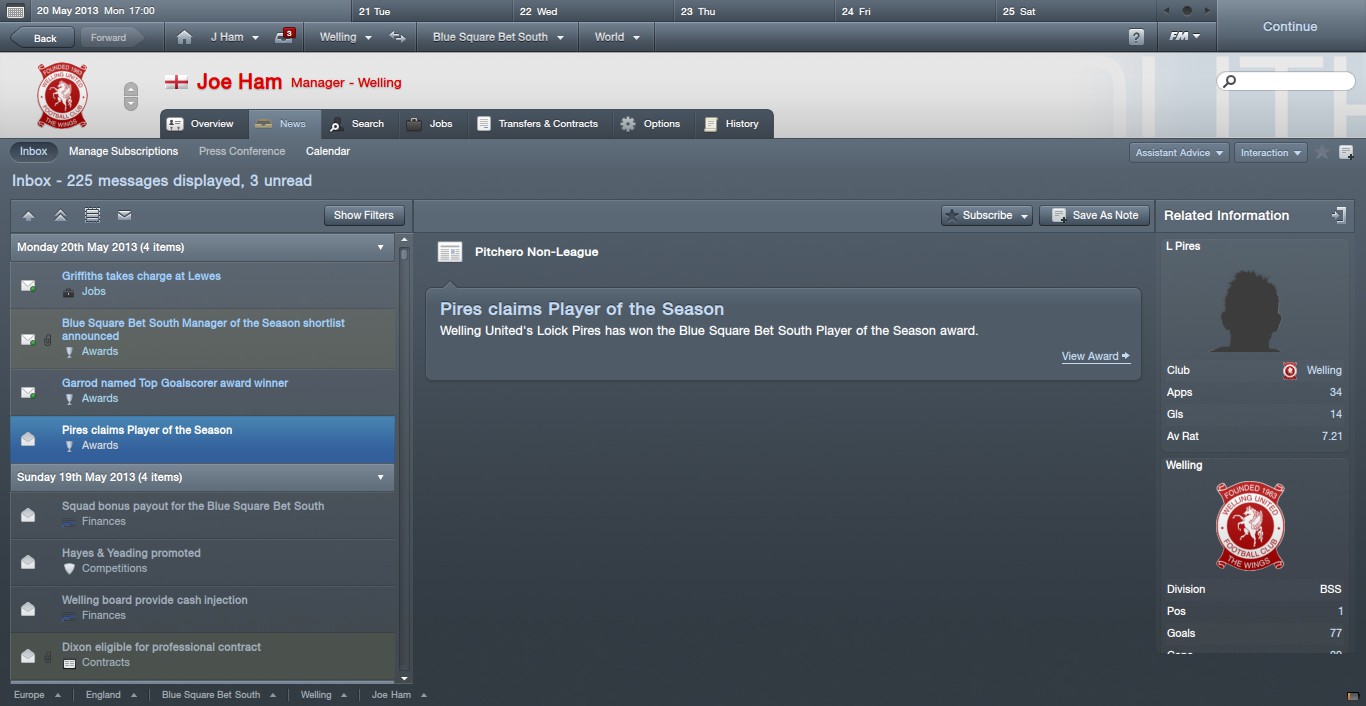Screen dimensions: 1366x706
Task: Collapse the Monday 20th May 2013 group
Action: point(380,247)
